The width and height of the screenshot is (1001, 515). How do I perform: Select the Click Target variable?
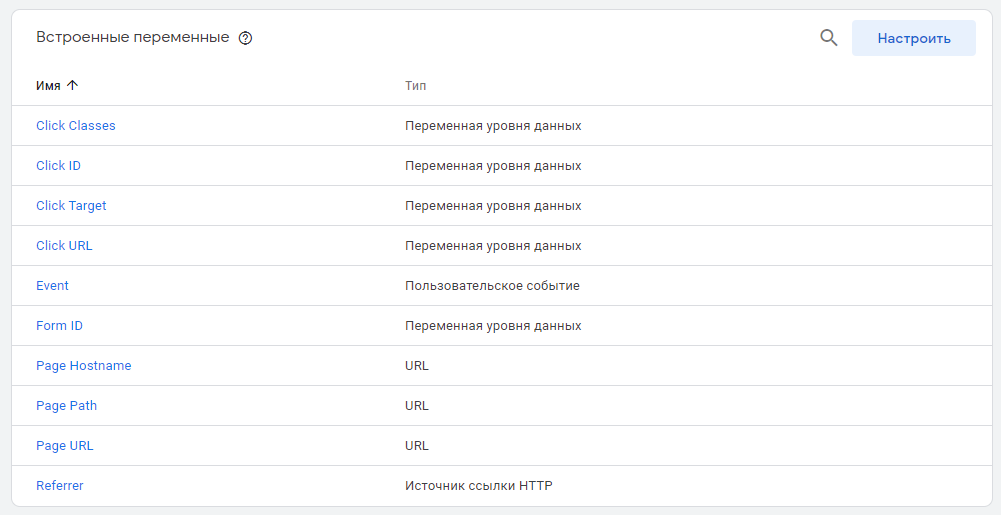(71, 206)
